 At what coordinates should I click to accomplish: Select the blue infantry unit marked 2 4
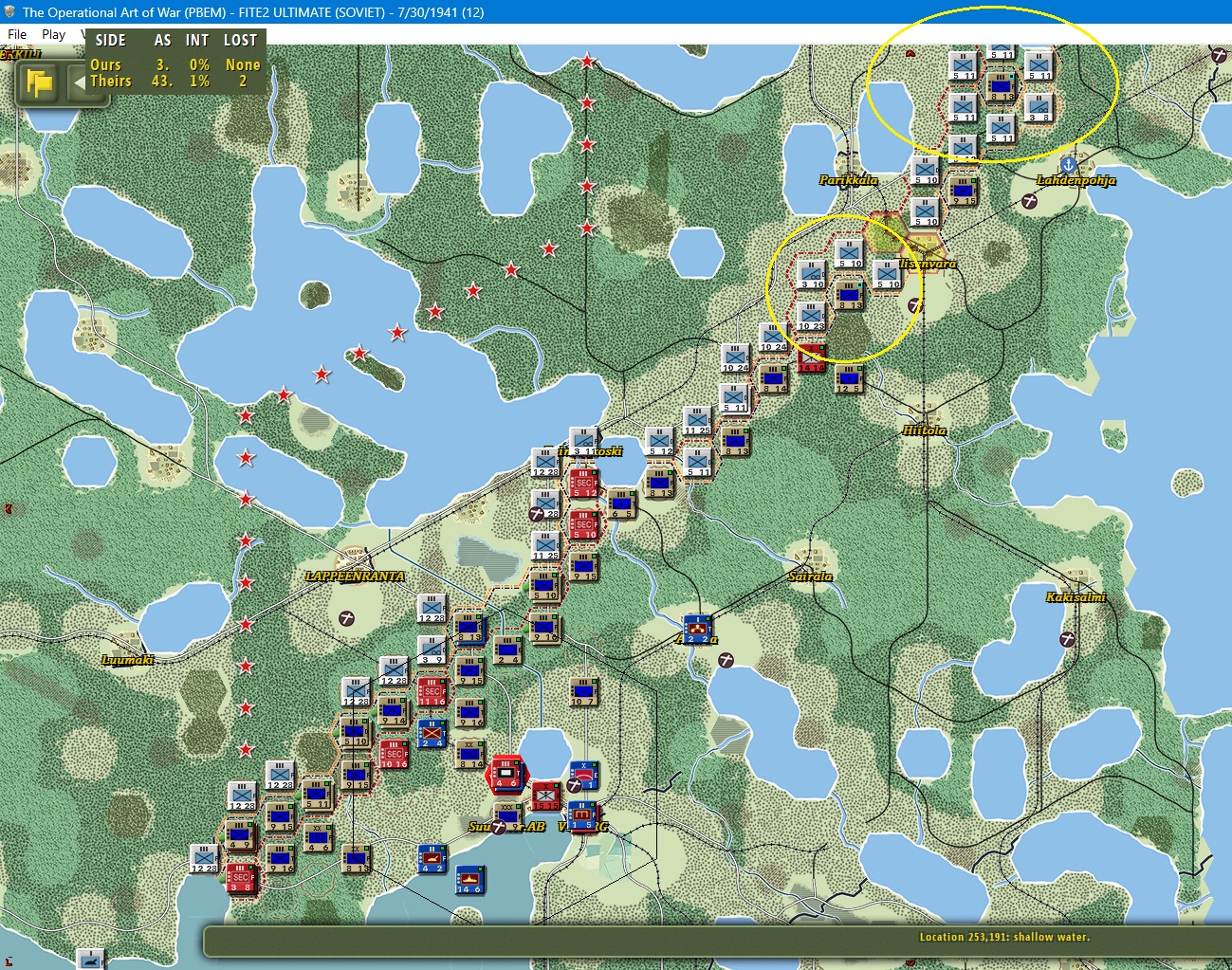(x=432, y=733)
